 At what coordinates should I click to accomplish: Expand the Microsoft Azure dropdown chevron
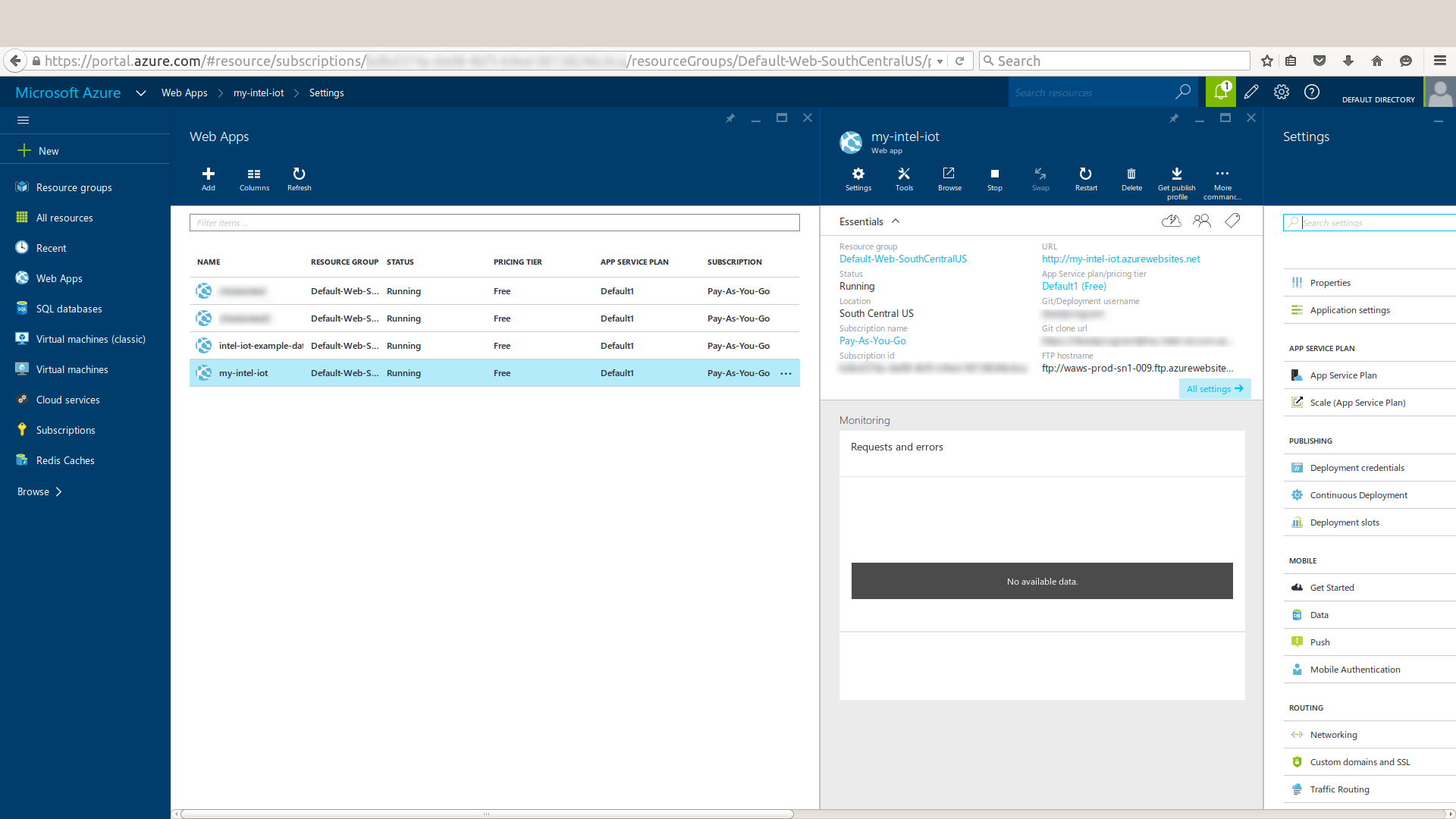140,93
